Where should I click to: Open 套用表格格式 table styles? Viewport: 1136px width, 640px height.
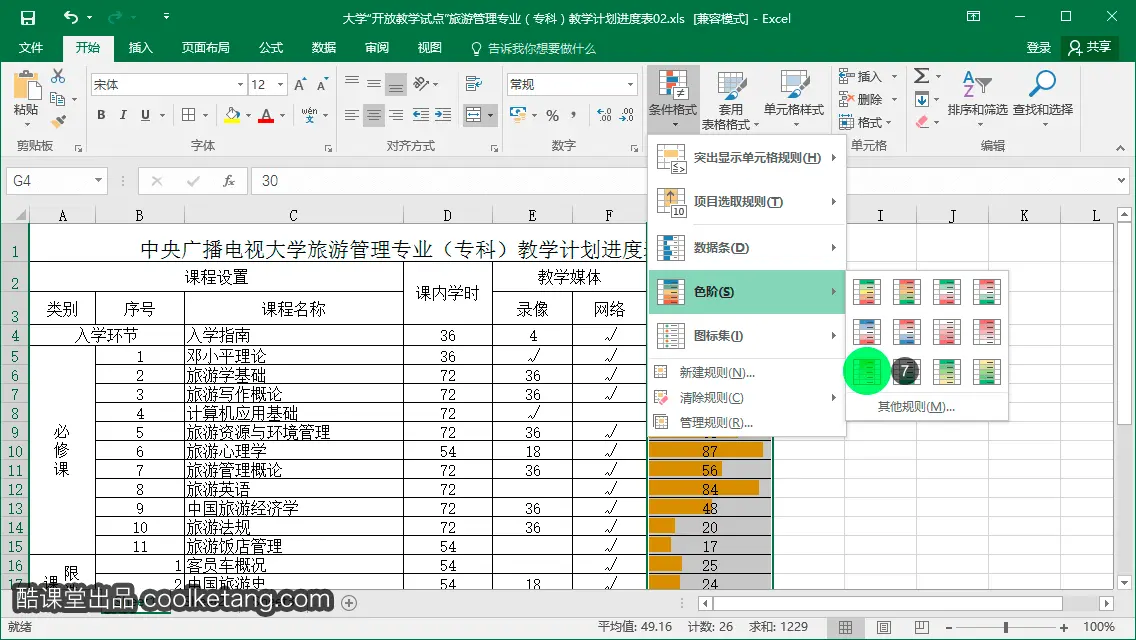click(730, 100)
